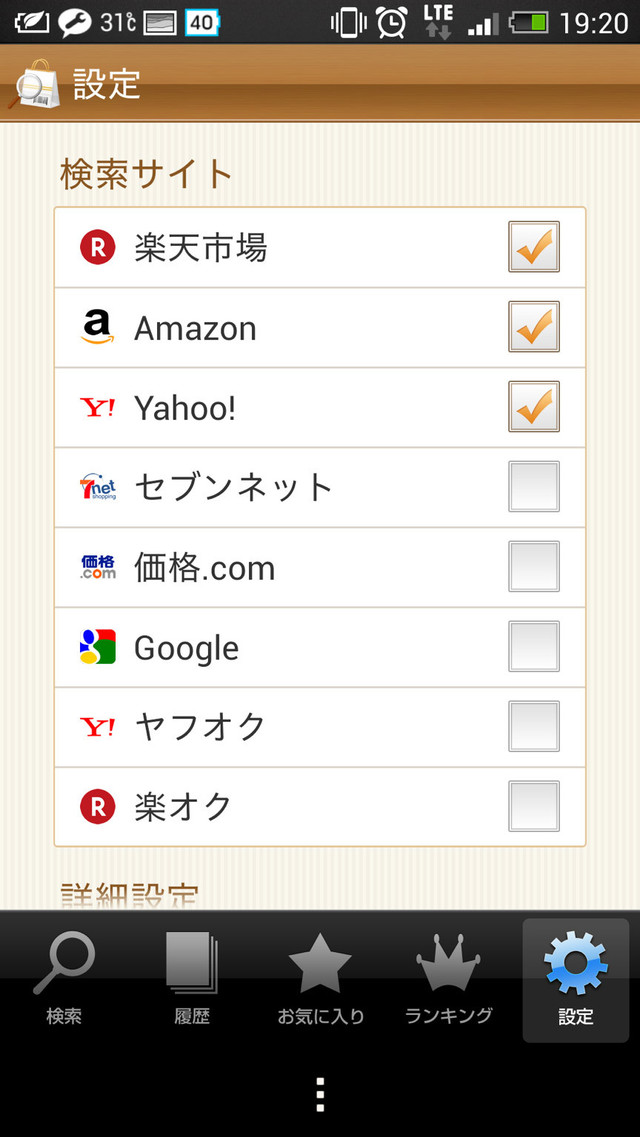640x1137 pixels.
Task: Tap the Amazon logo icon
Action: pyautogui.click(x=98, y=327)
